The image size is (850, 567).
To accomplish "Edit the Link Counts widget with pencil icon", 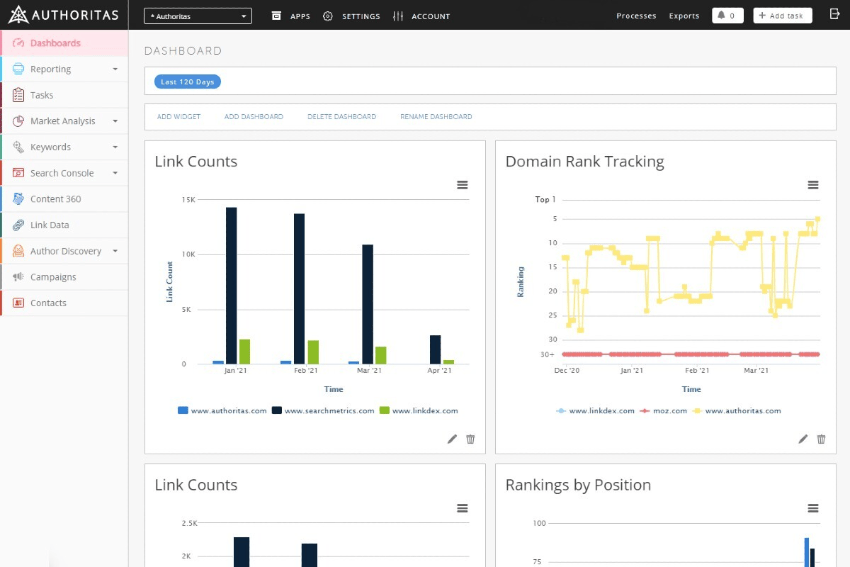I will pyautogui.click(x=452, y=439).
